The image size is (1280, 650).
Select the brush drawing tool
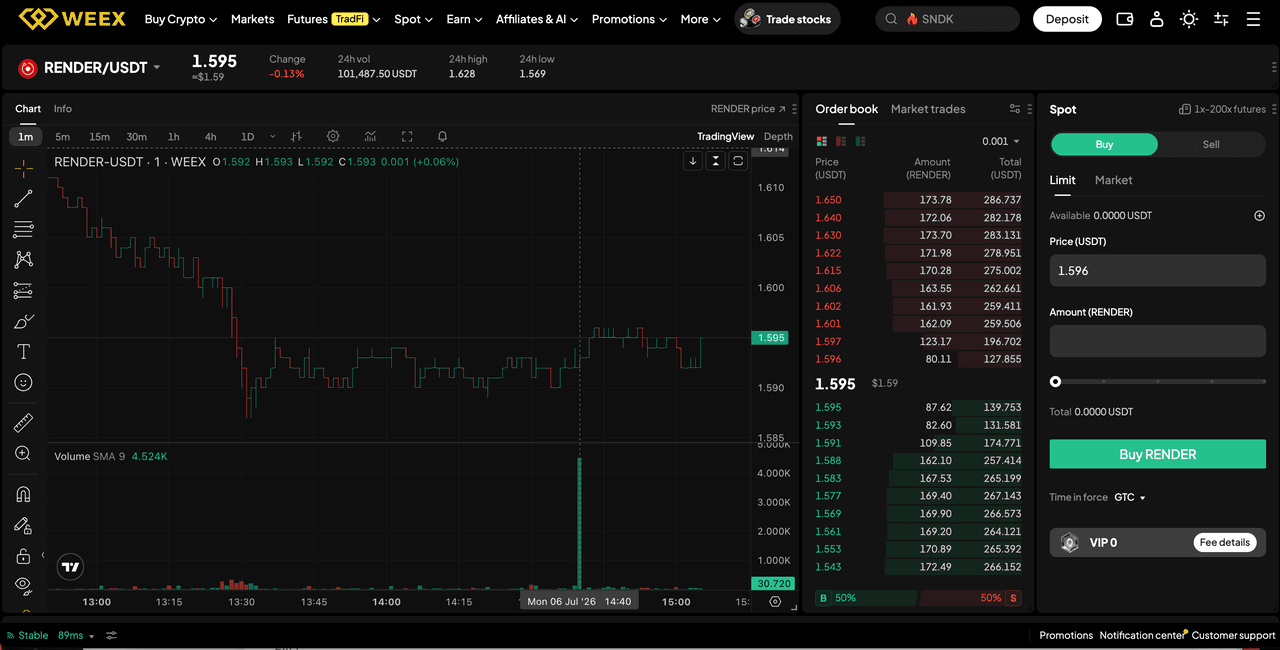tap(23, 321)
